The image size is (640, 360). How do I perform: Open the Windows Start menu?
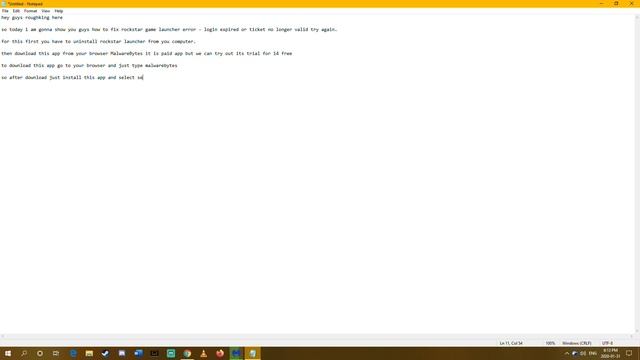[8, 353]
